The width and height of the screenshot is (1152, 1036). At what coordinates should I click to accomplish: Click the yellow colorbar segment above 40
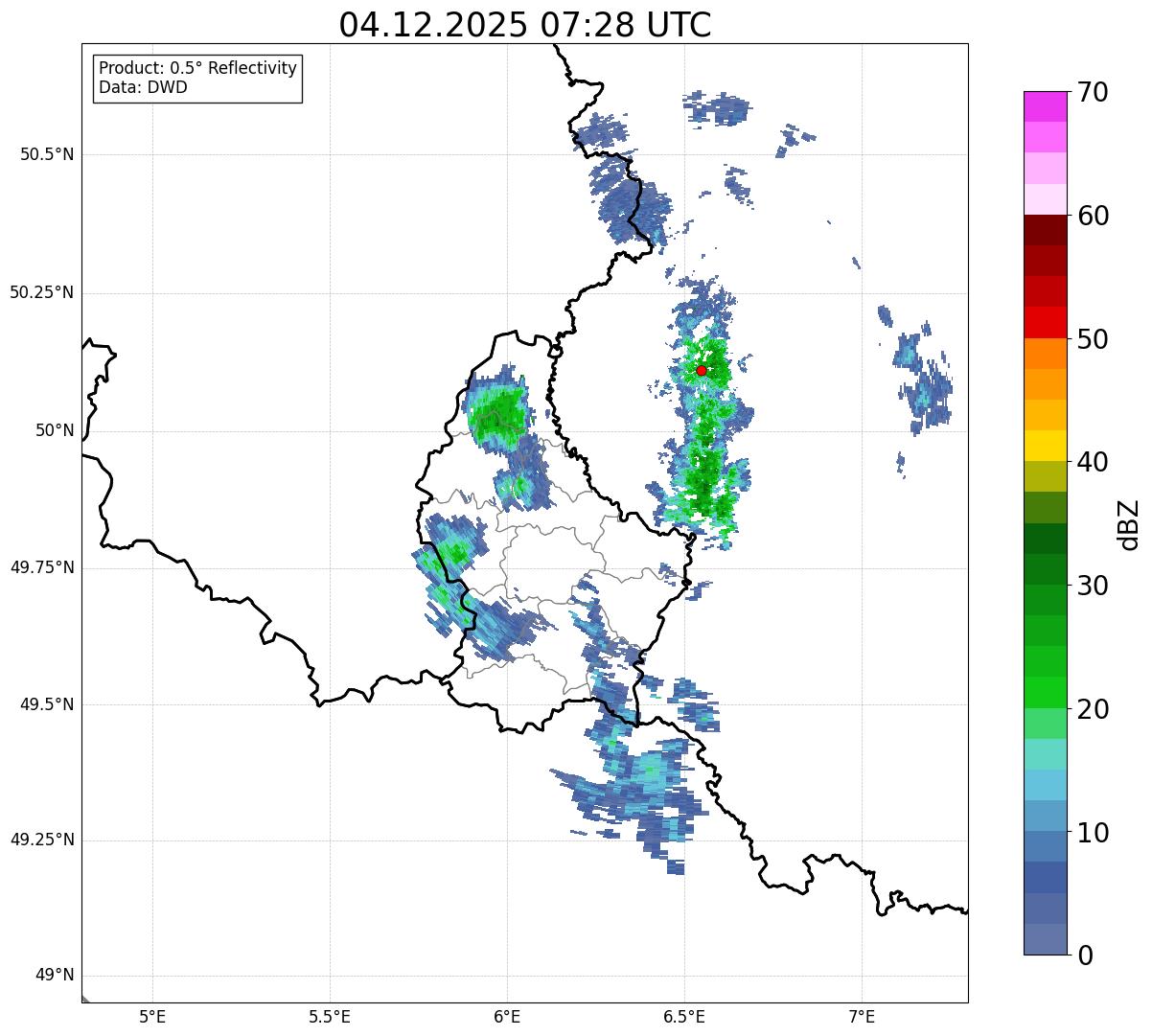(x=1045, y=446)
